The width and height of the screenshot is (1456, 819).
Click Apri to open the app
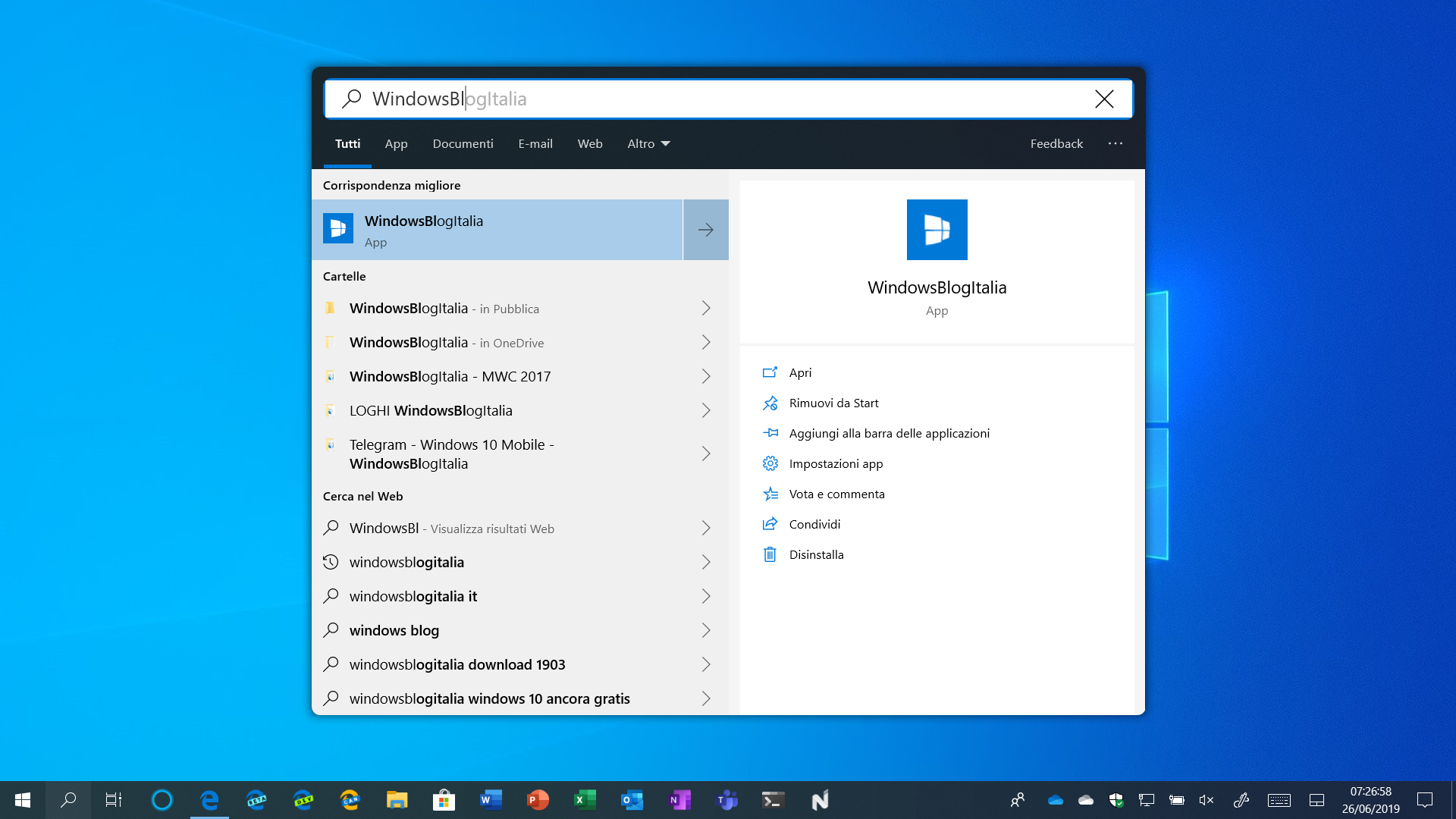tap(800, 372)
